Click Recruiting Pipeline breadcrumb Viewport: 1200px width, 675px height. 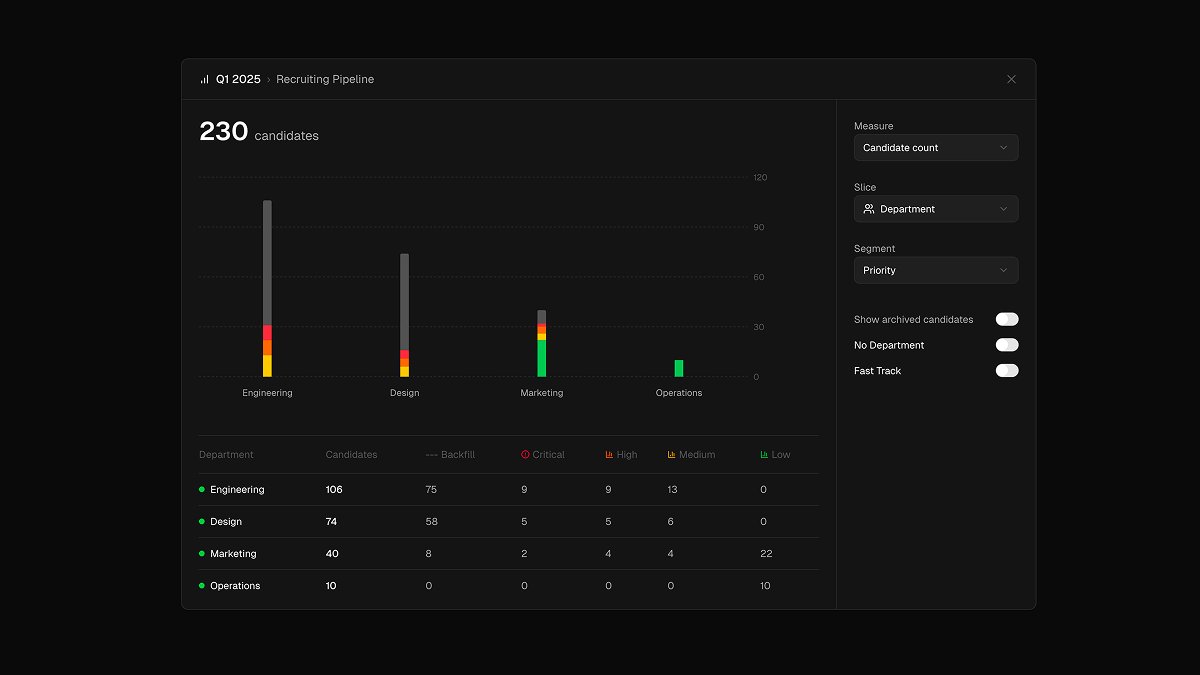coord(325,79)
